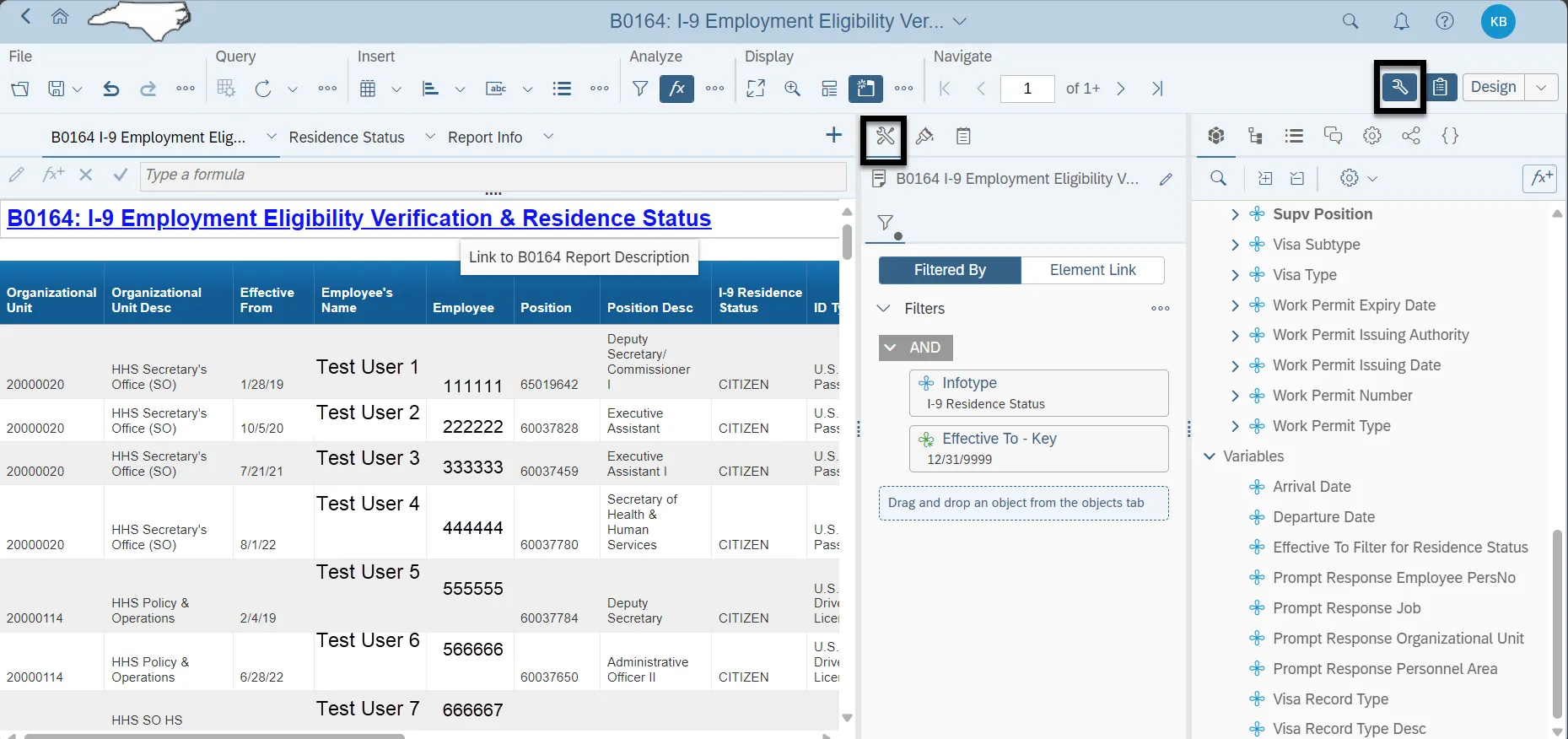Toggle the formula bar fx button
Screen dimensions: 1568x739
(676, 89)
